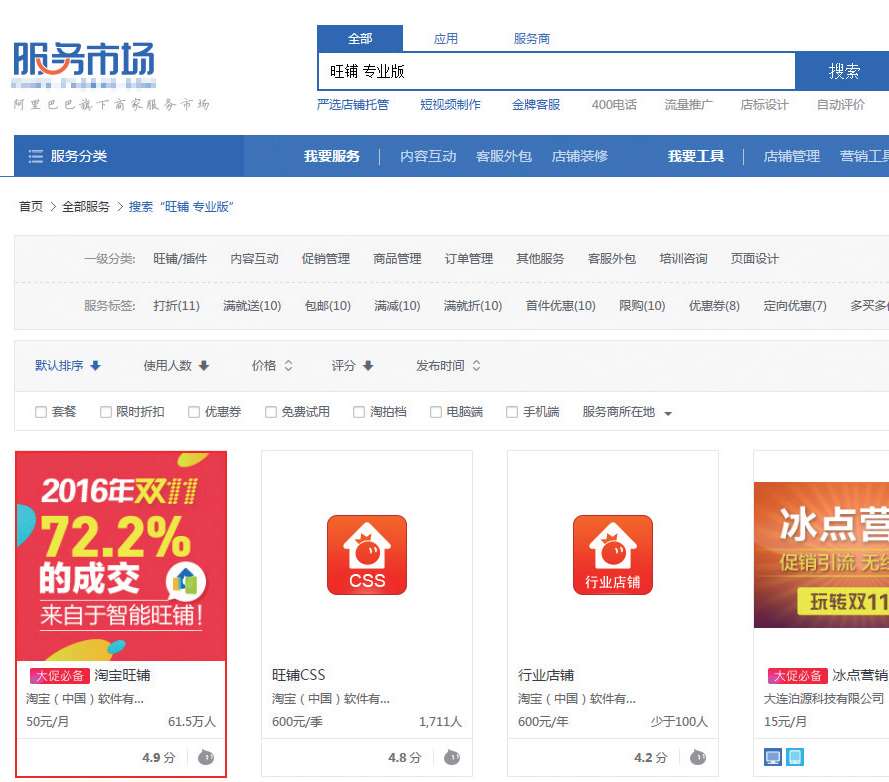Image resolution: width=889 pixels, height=782 pixels.
Task: Click the 旺铺CSS red house icon
Action: [x=366, y=555]
